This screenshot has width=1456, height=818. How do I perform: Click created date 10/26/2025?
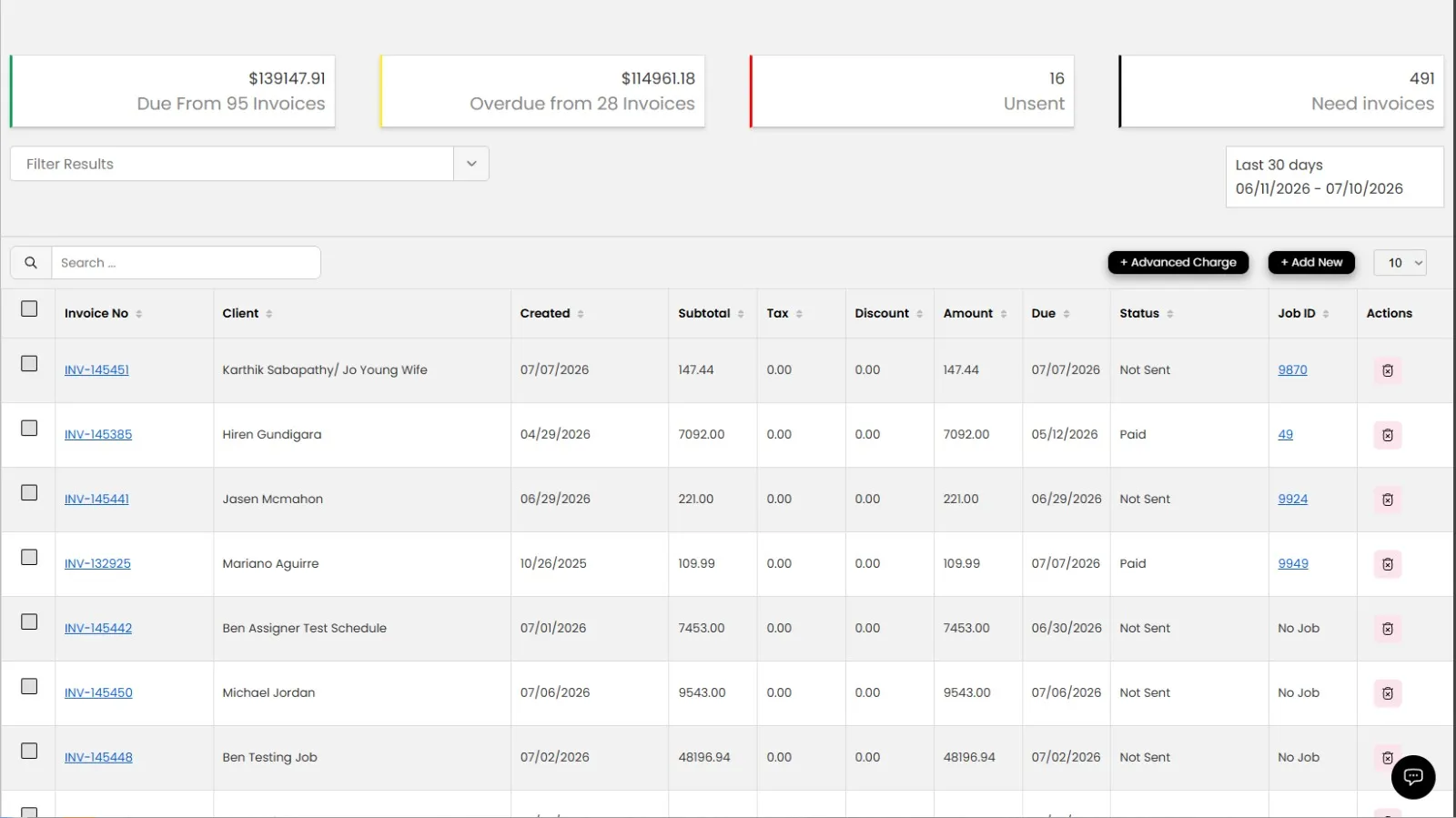coord(553,564)
